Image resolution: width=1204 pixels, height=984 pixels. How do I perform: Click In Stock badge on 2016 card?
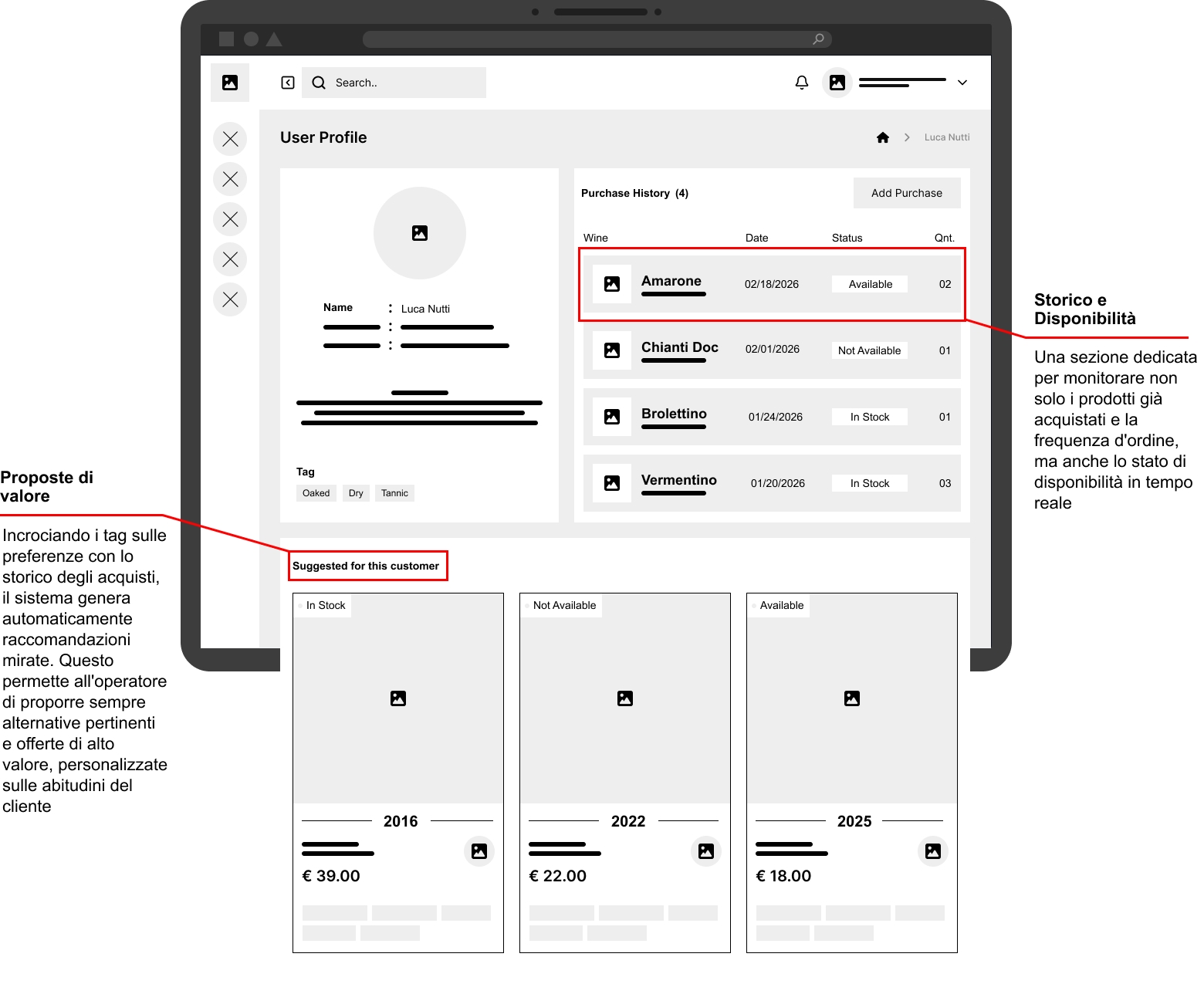[x=323, y=605]
